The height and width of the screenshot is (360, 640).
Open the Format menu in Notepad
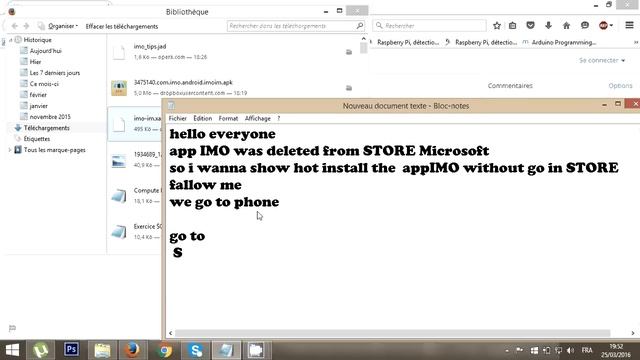pyautogui.click(x=228, y=118)
